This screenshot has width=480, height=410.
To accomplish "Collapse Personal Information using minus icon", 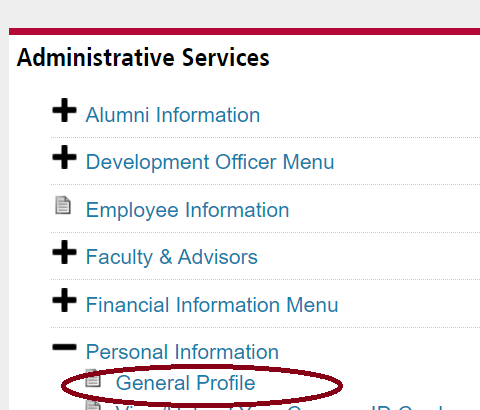I will point(64,347).
